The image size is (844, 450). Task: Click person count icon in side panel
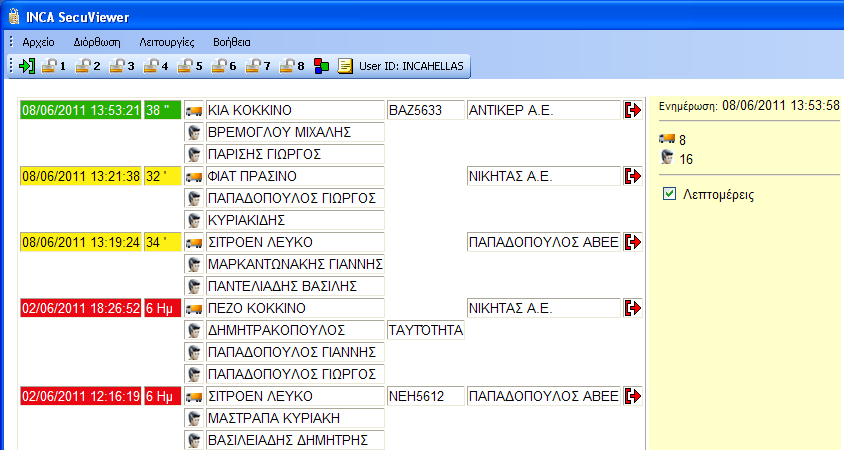[x=667, y=158]
